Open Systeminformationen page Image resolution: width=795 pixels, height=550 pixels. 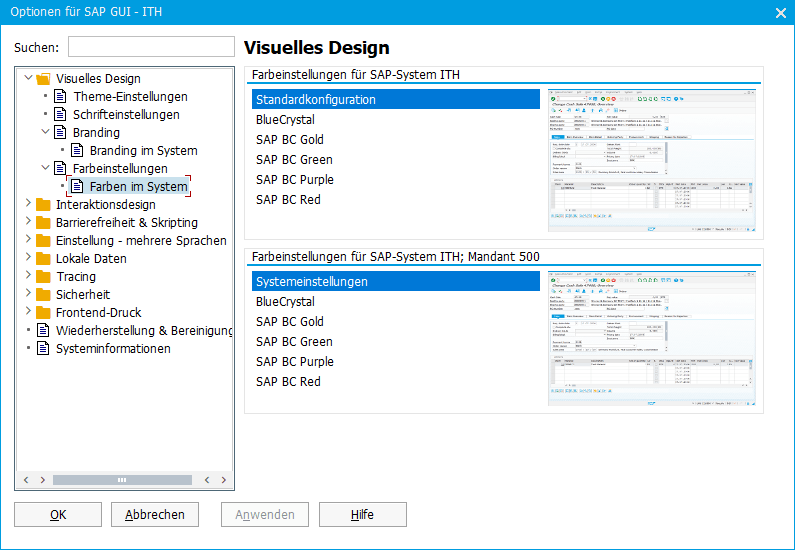(x=113, y=349)
